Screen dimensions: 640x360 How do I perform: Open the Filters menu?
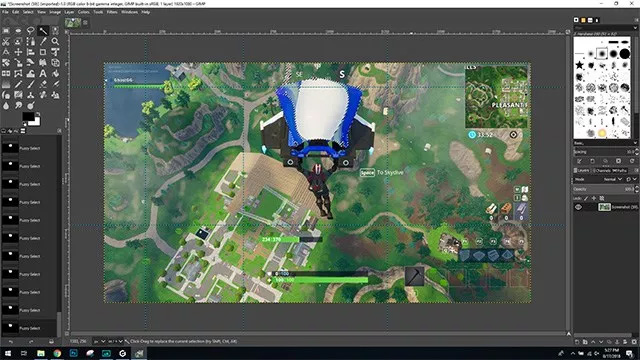point(112,12)
